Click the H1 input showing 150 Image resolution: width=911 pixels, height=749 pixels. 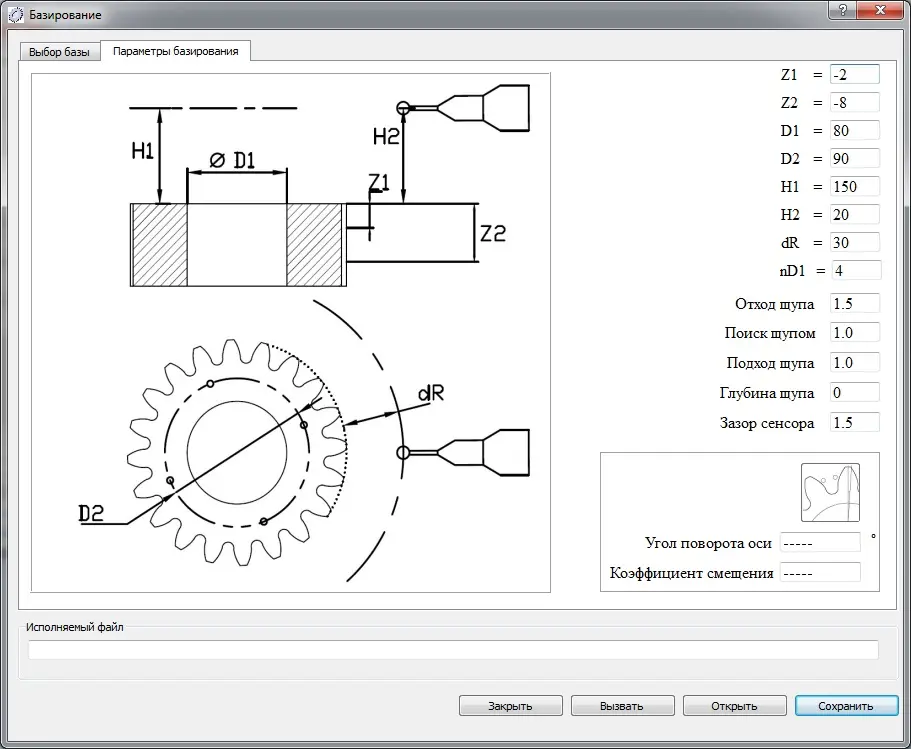(854, 186)
